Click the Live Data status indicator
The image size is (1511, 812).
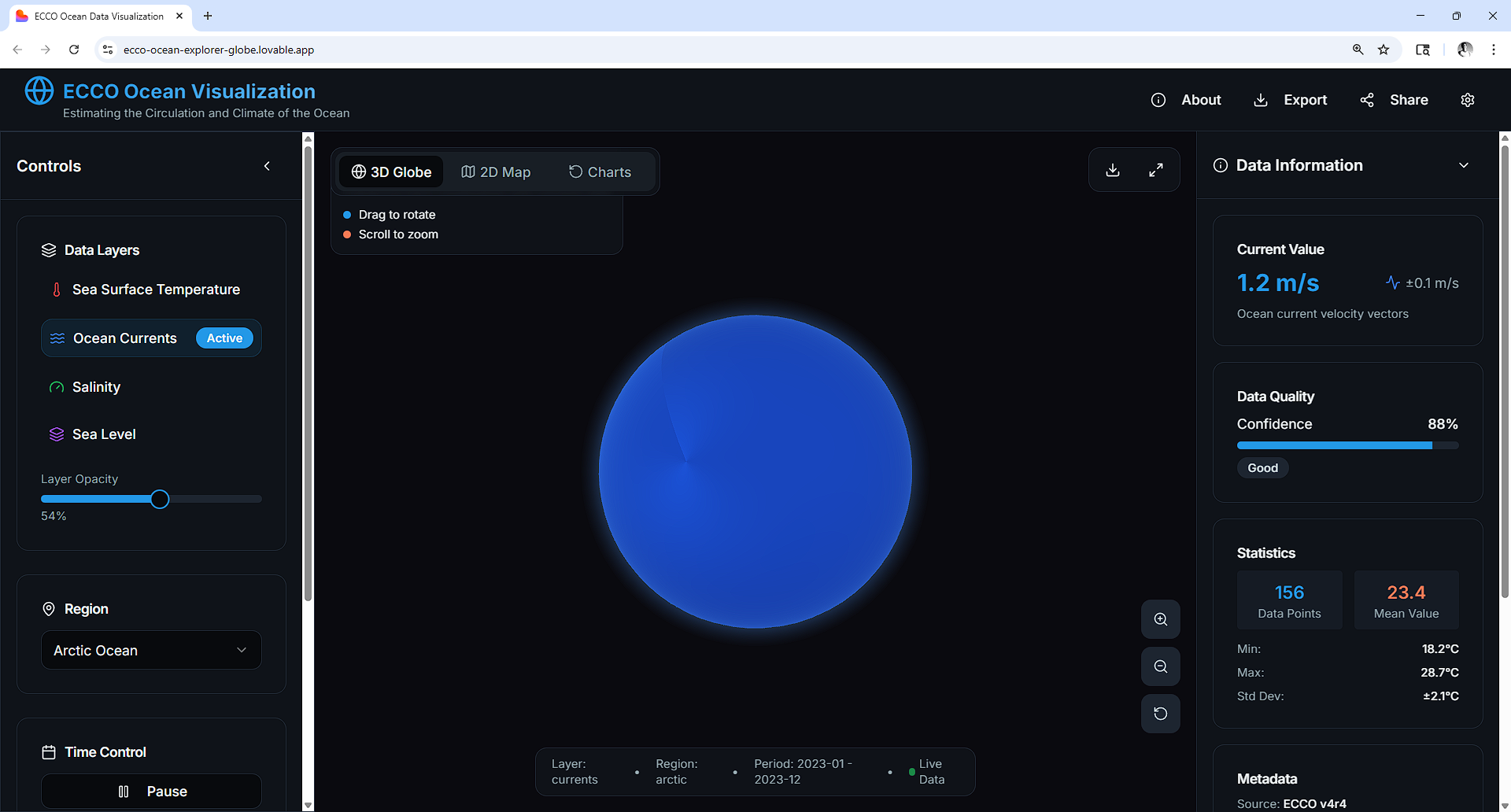pyautogui.click(x=927, y=772)
